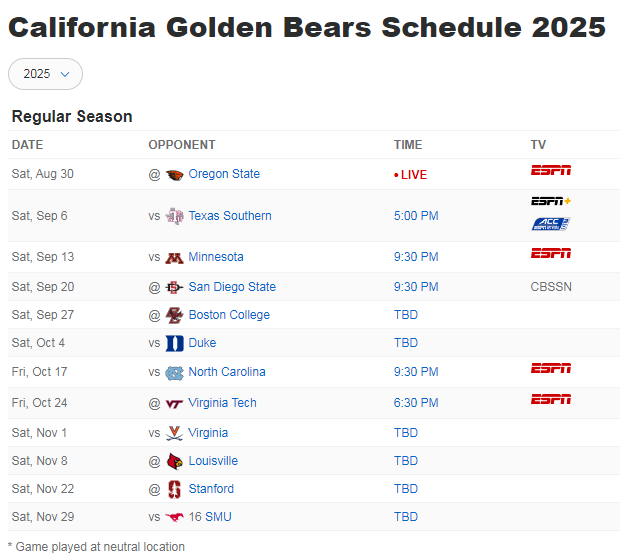Click the San Diego State logo
Screen dimensions: 620x559
click(x=174, y=287)
